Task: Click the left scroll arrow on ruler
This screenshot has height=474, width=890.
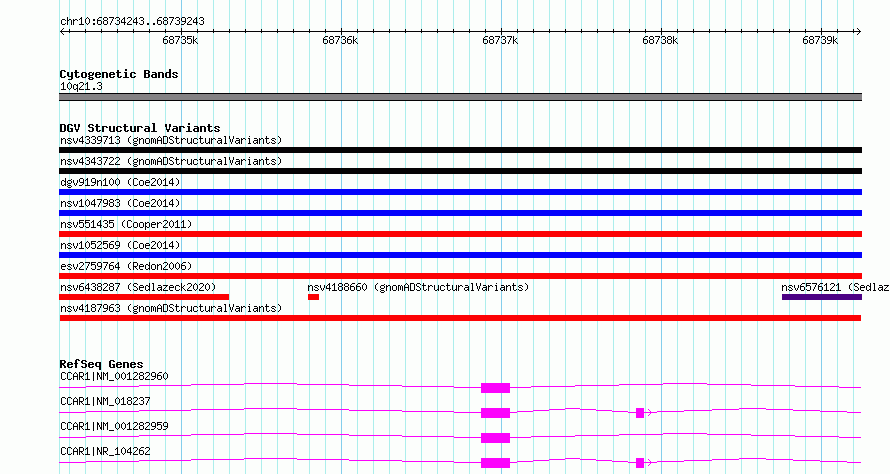Action: tap(62, 32)
